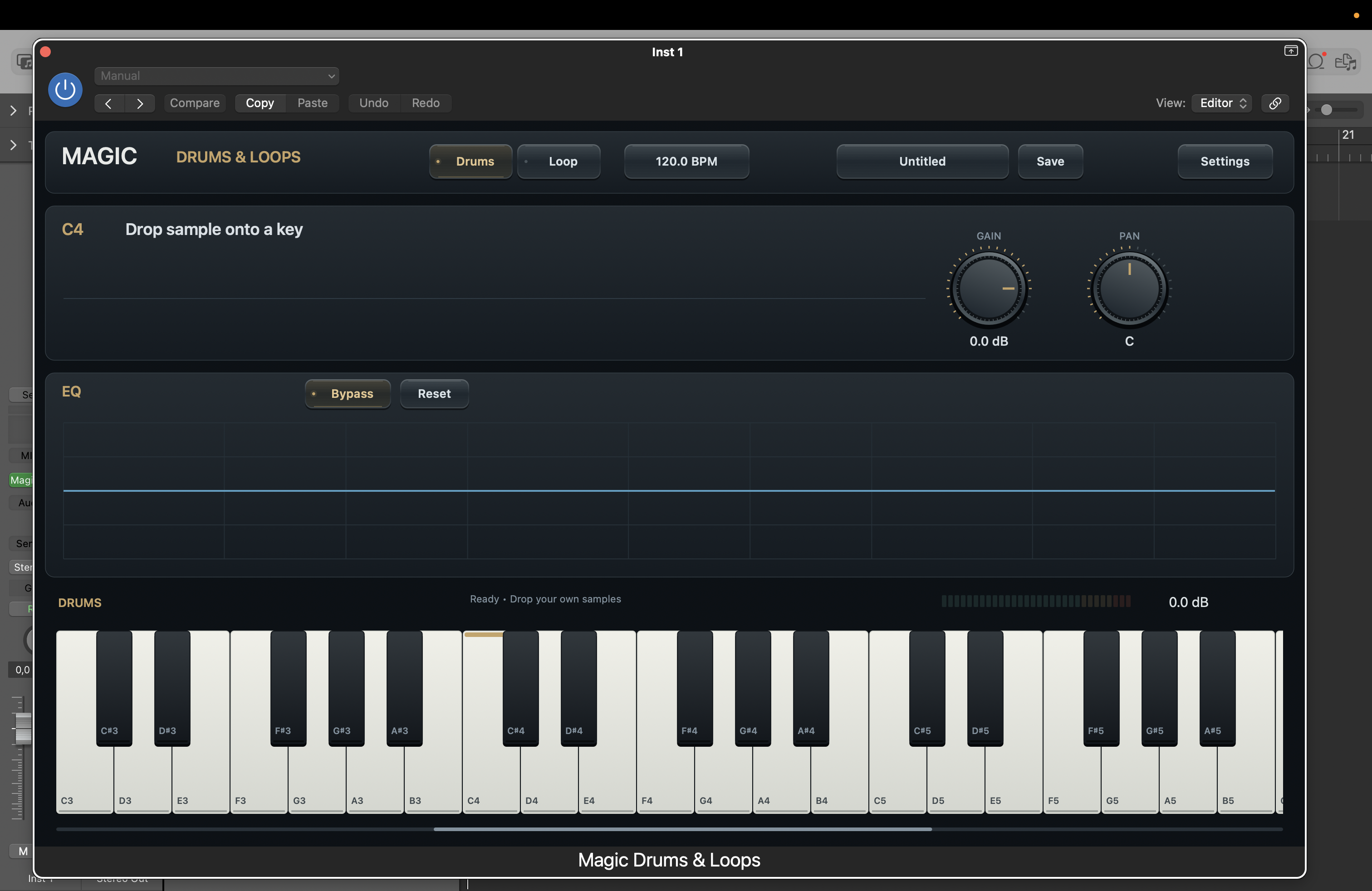Viewport: 1372px width, 891px height.
Task: Close the Inst 1 plugin window
Action: click(x=45, y=52)
